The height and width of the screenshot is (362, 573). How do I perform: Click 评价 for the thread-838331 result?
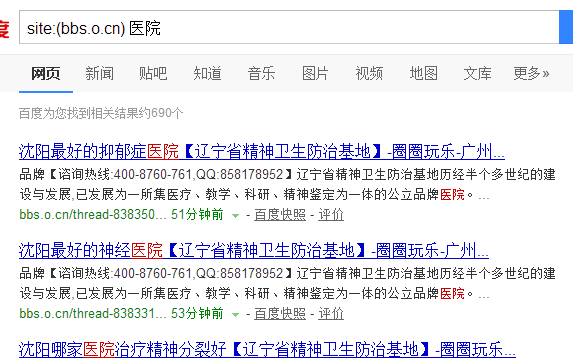(x=331, y=314)
